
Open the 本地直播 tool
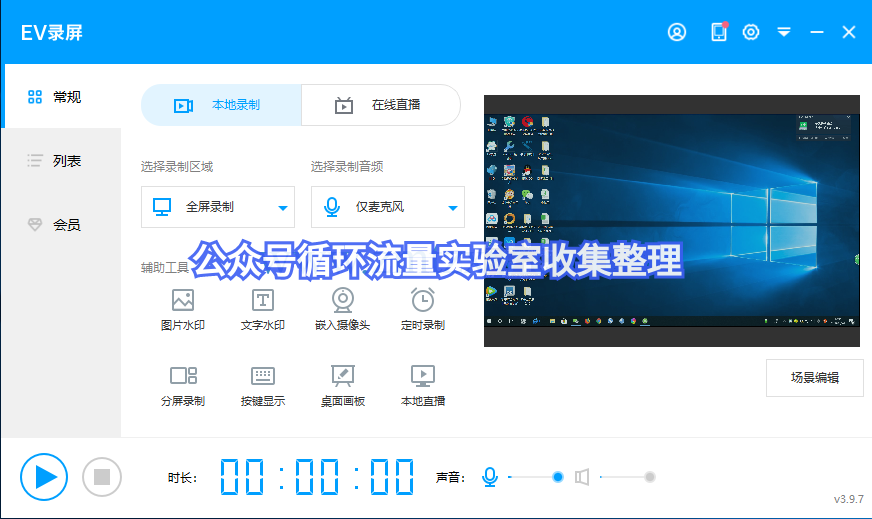click(x=423, y=386)
